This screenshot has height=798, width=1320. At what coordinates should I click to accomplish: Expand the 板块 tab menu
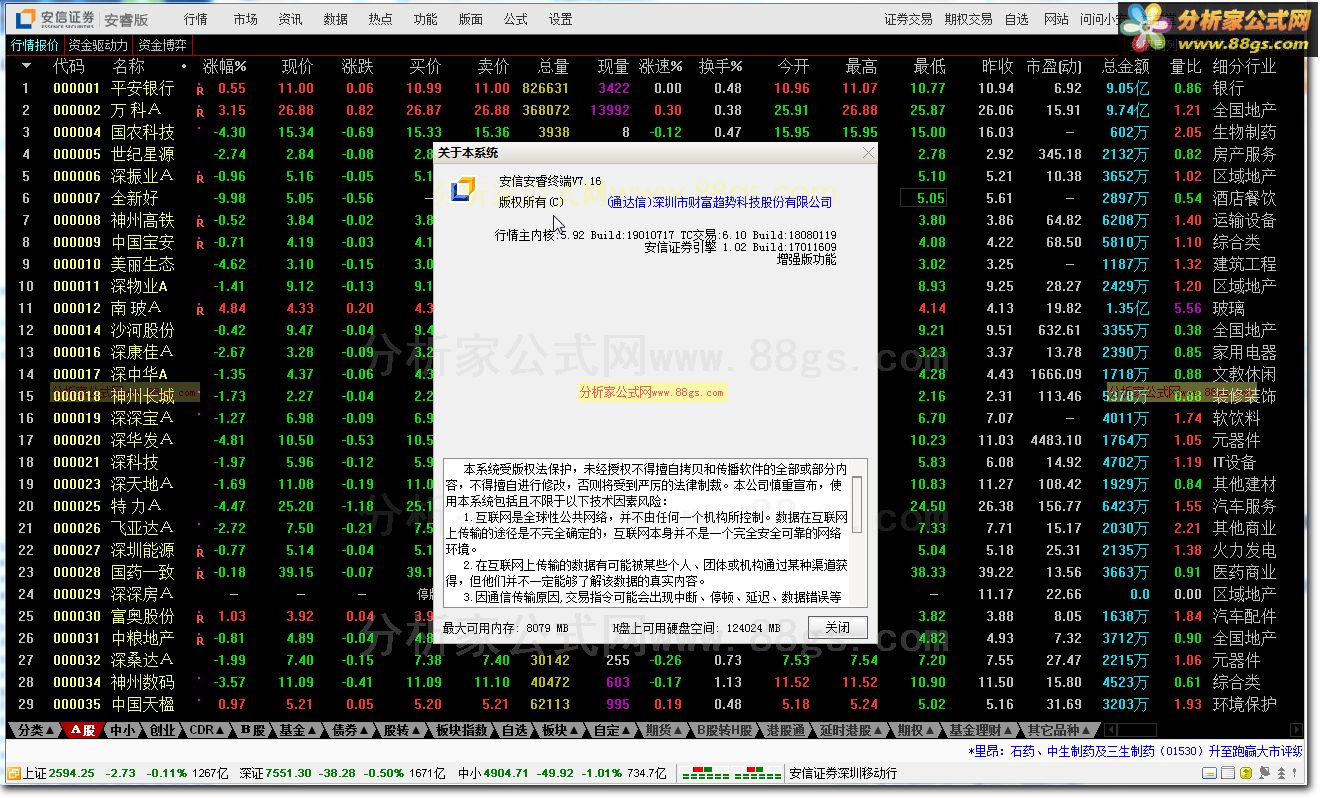point(561,730)
